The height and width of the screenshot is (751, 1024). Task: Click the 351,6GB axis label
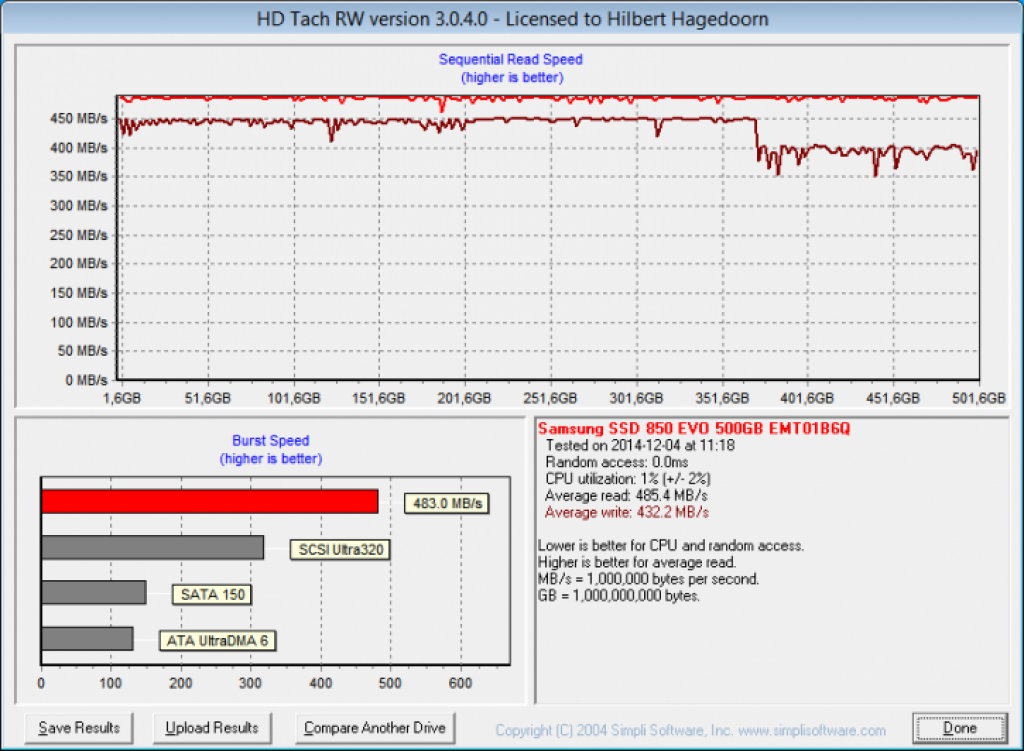pyautogui.click(x=722, y=398)
